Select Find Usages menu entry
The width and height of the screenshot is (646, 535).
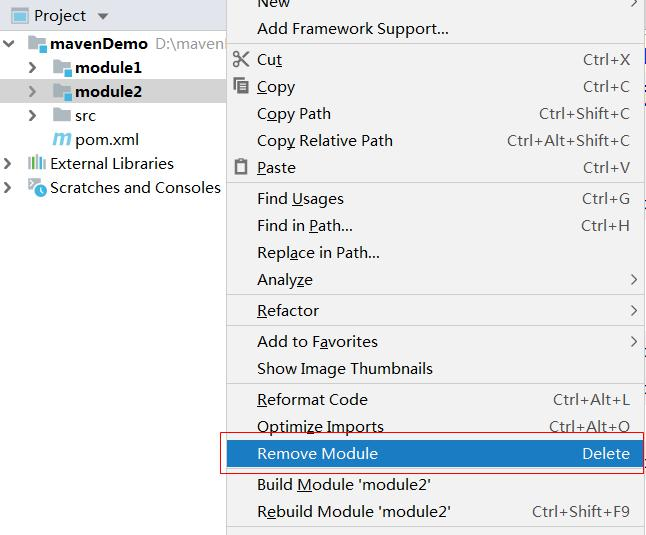300,199
